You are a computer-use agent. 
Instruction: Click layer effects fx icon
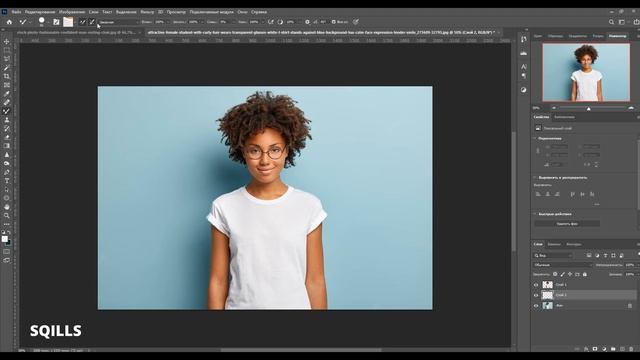(x=586, y=349)
